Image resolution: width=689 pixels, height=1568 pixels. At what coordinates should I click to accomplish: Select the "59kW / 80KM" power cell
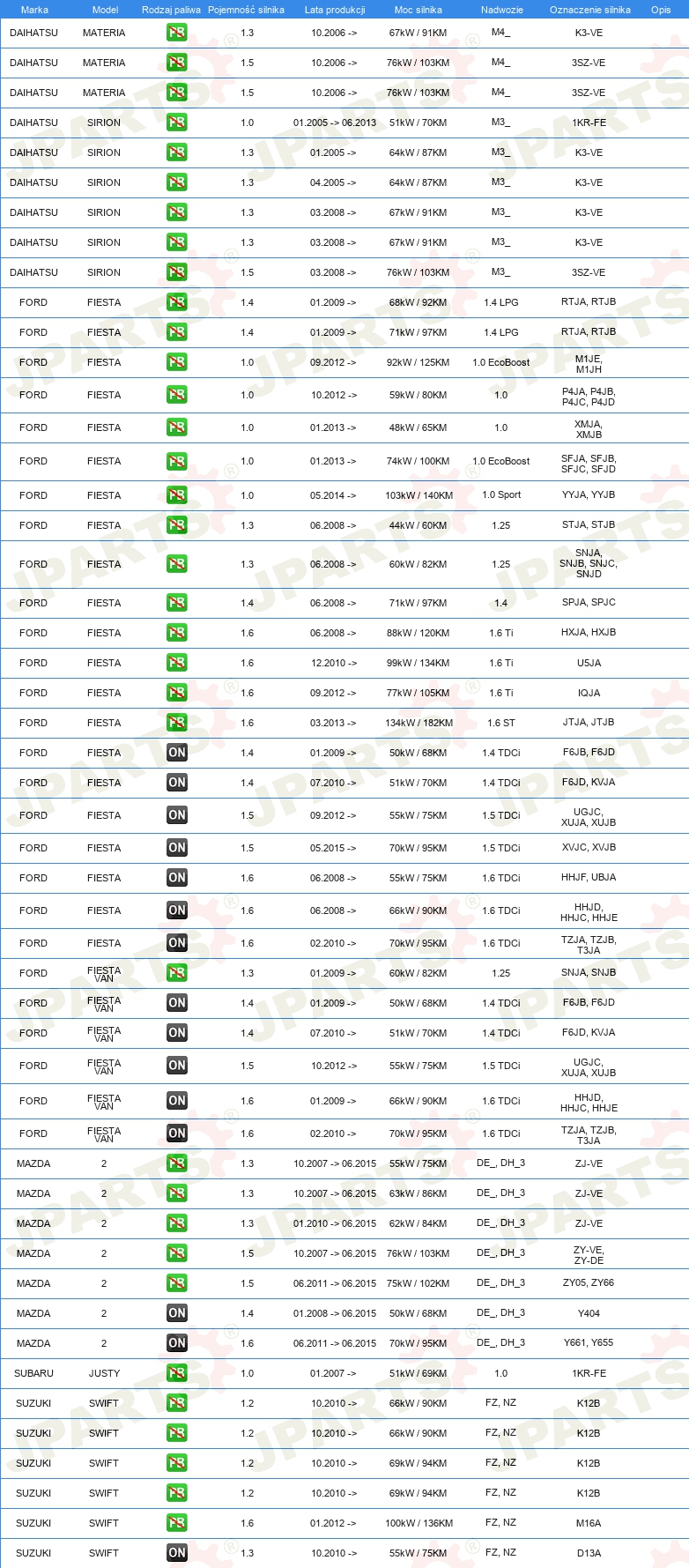click(419, 395)
